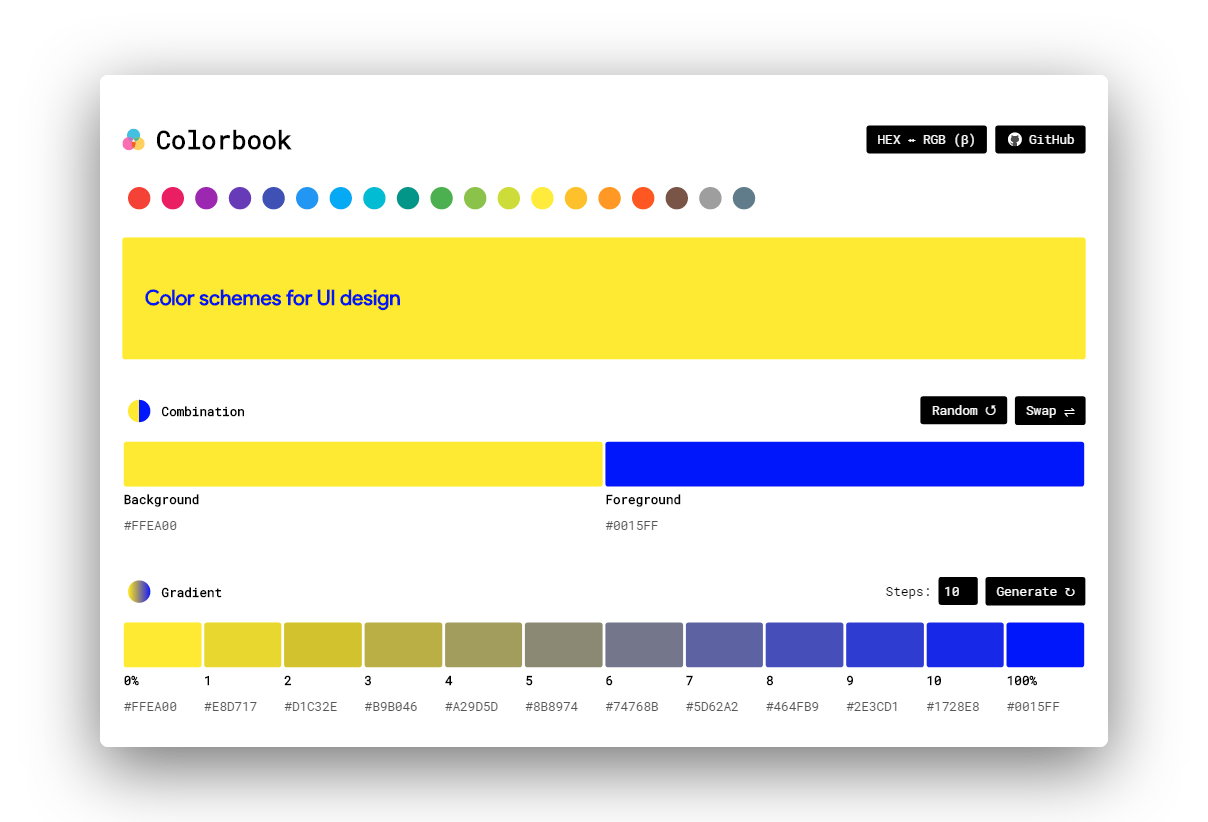Select gradient step 2 swatch
The height and width of the screenshot is (822, 1208).
point(323,645)
